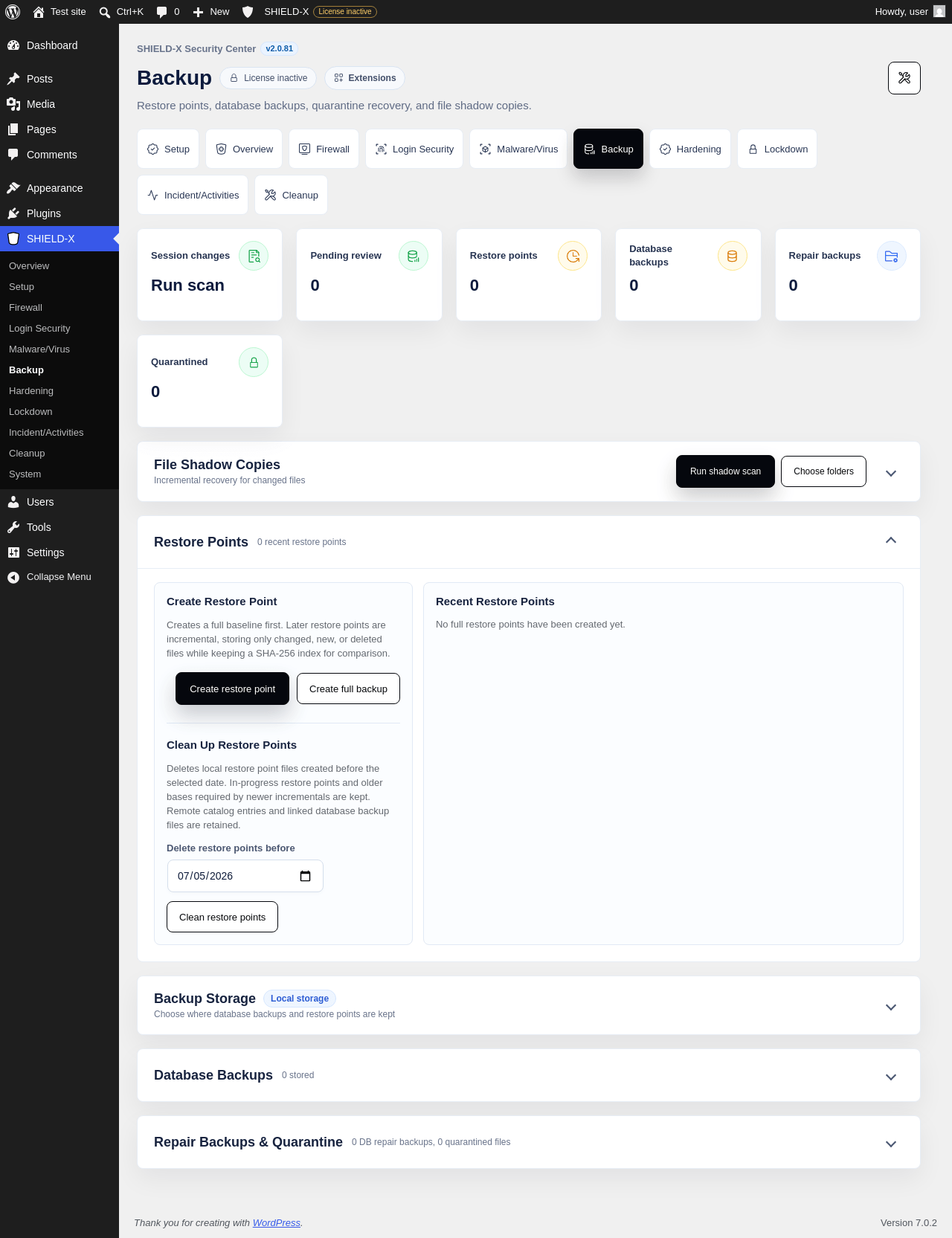Click the Repair backups folder icon
This screenshot has height=1238, width=952.
[892, 256]
